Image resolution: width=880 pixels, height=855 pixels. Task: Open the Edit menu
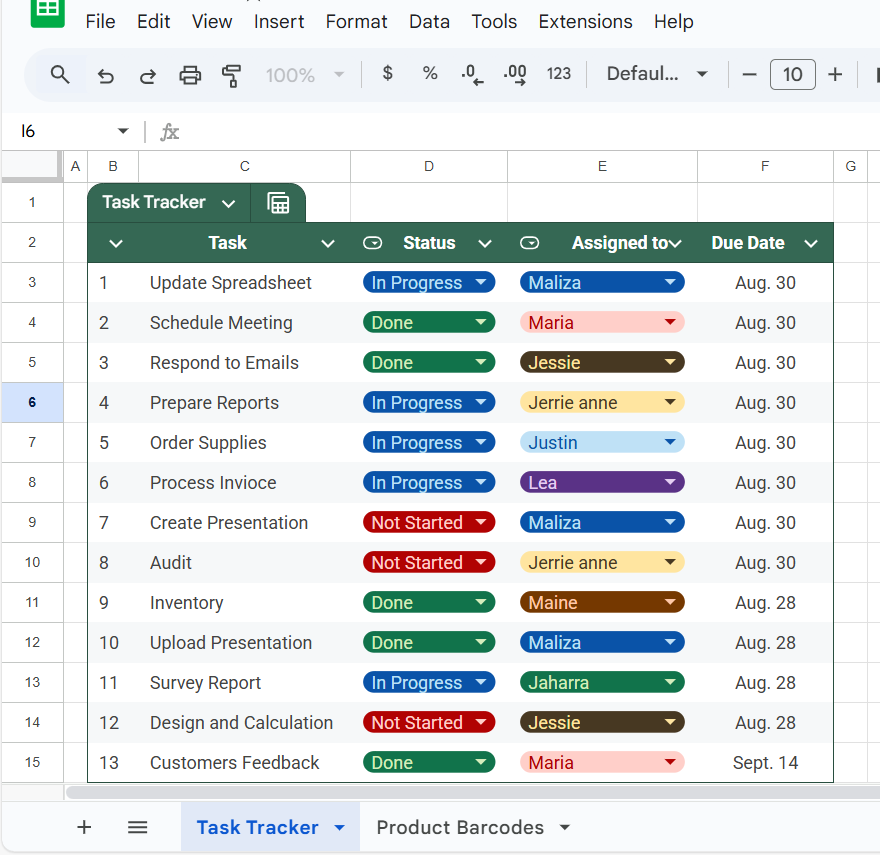[x=153, y=21]
